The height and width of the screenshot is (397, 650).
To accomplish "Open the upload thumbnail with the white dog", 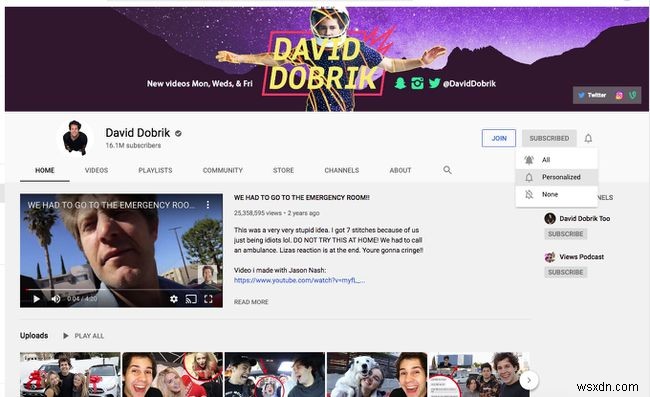I will [377, 375].
